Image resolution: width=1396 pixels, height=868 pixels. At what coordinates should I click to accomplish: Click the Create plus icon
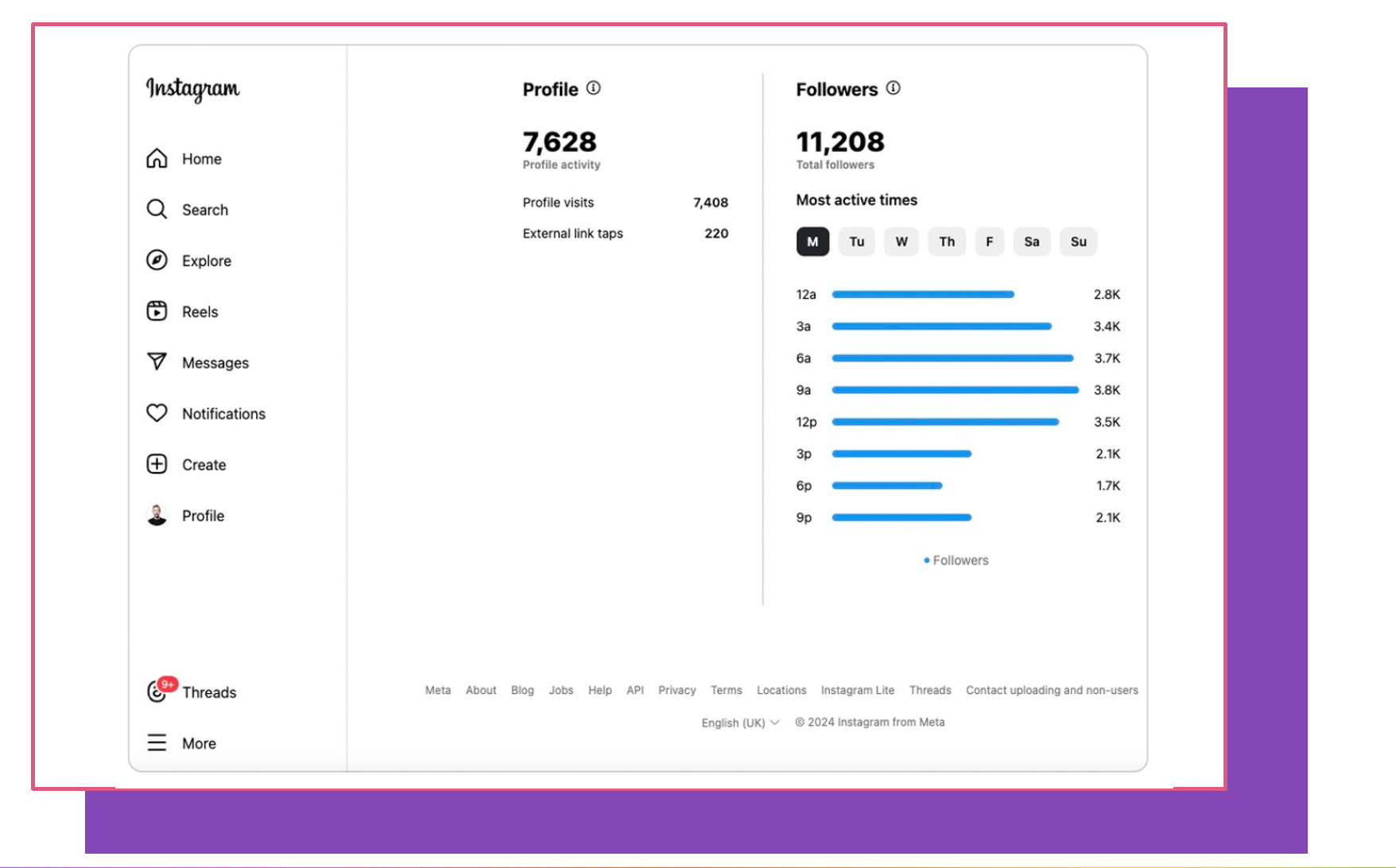click(x=157, y=464)
